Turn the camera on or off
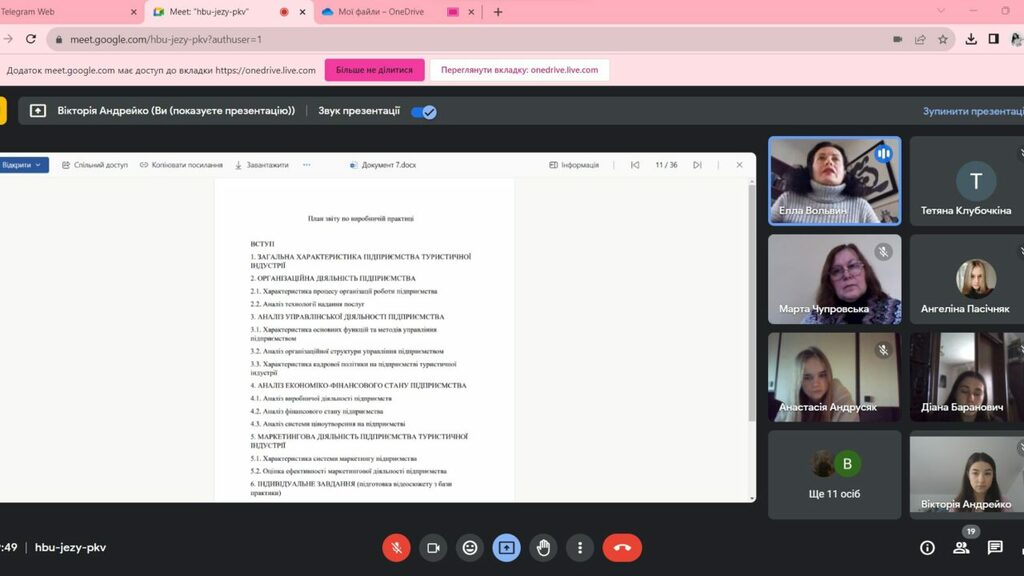 click(433, 548)
